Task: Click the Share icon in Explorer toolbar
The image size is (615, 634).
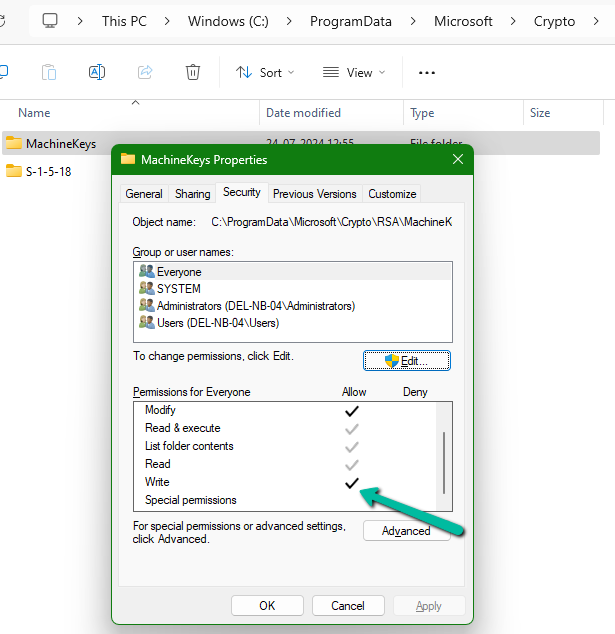Action: [x=145, y=72]
